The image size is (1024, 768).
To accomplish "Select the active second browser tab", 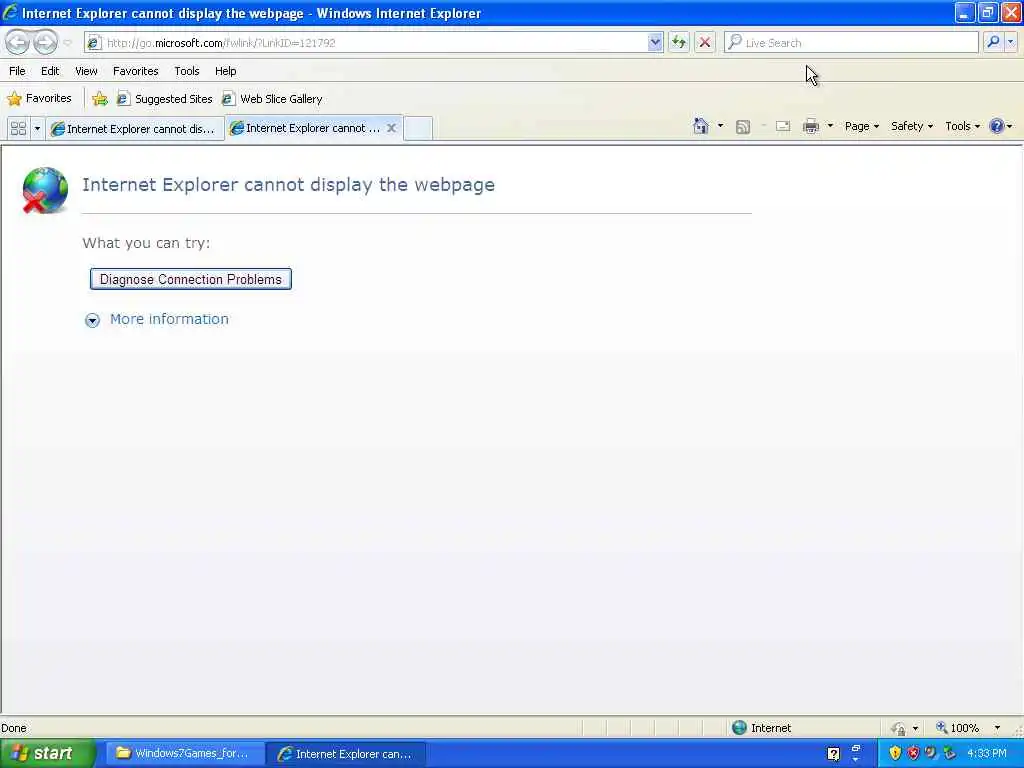I will (306, 128).
